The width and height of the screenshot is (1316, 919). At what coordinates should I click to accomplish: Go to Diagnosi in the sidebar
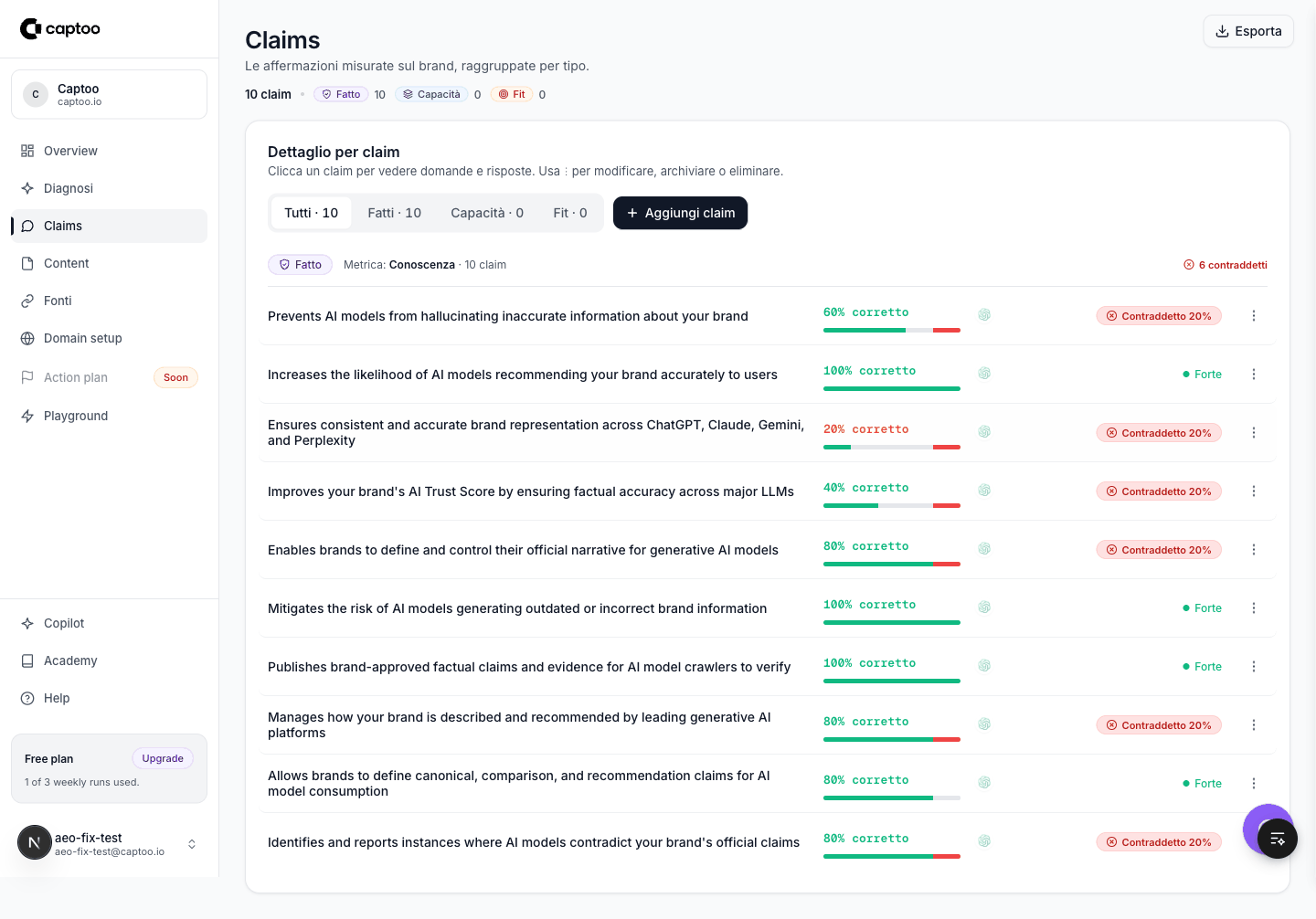(109, 188)
